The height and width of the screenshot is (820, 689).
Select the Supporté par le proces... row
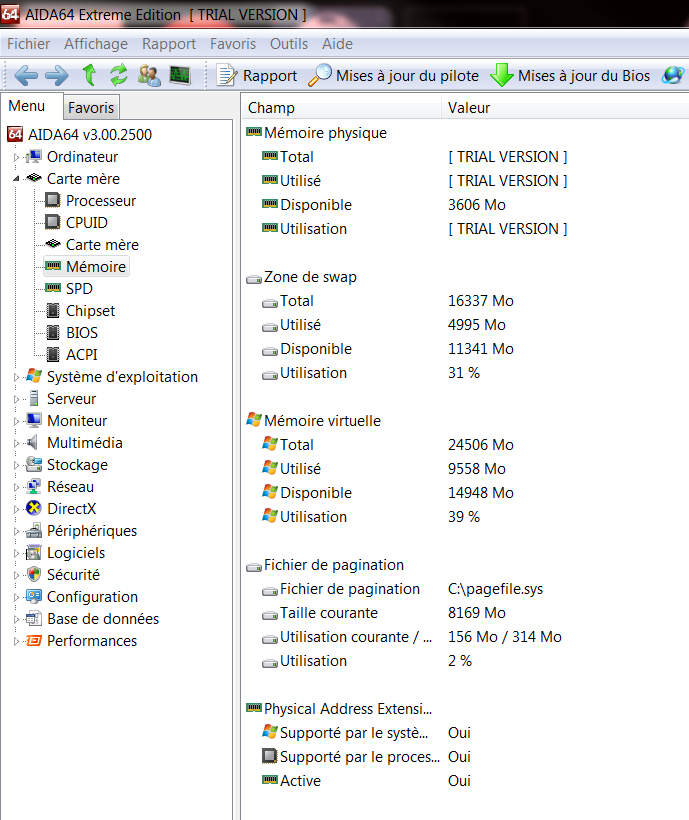pyautogui.click(x=366, y=757)
